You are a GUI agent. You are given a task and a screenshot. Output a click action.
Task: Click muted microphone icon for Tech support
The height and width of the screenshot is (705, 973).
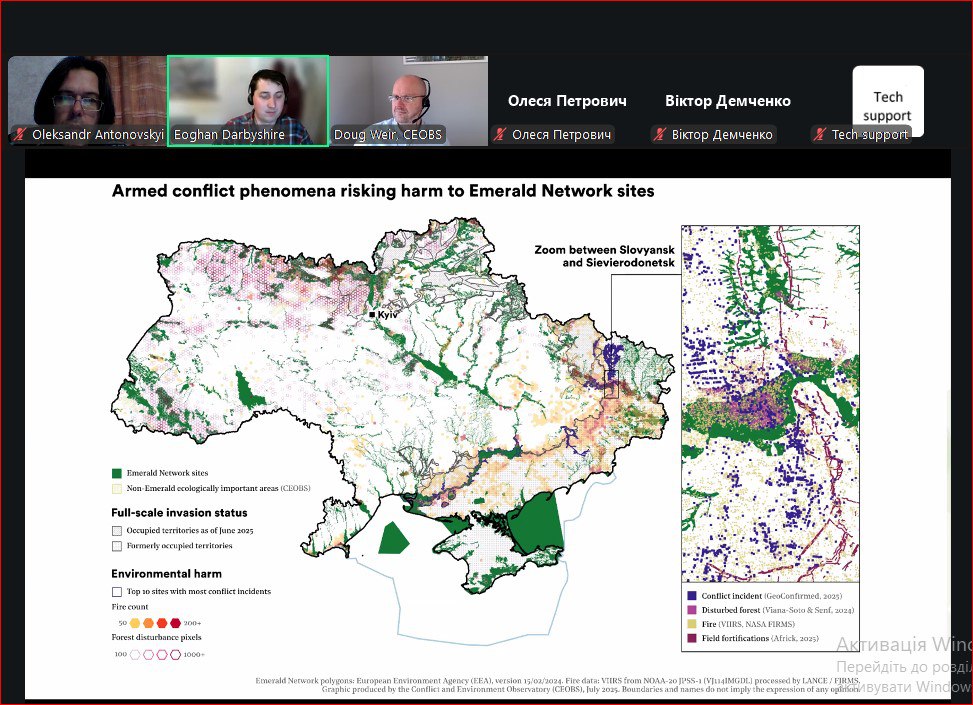820,134
